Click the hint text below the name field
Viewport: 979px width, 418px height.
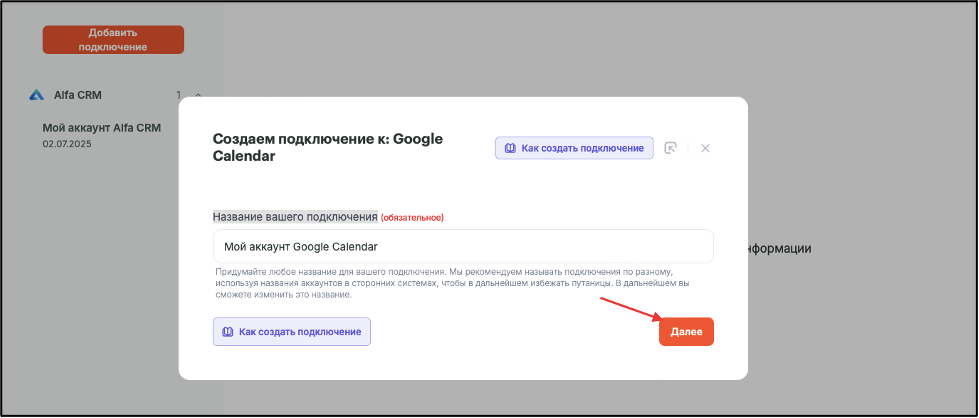coord(456,284)
